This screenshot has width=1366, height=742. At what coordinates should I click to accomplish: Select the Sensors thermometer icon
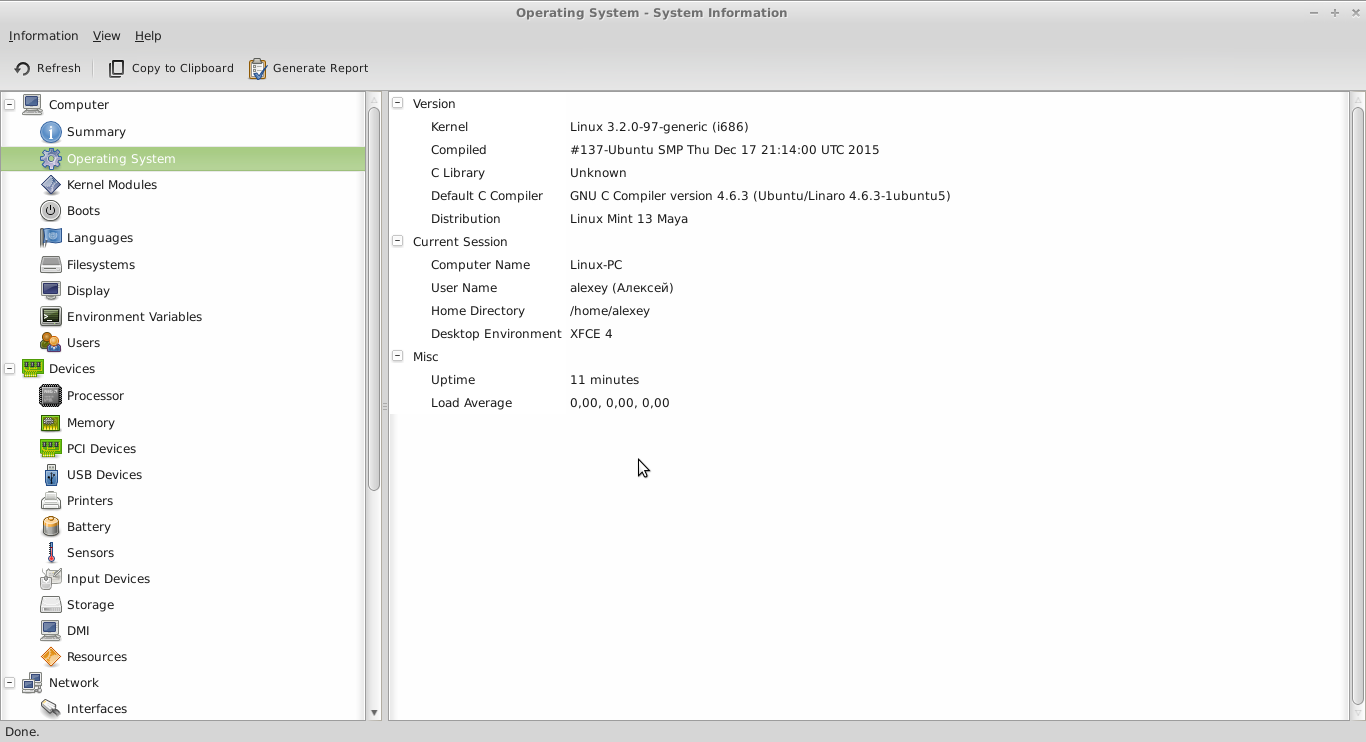(50, 553)
